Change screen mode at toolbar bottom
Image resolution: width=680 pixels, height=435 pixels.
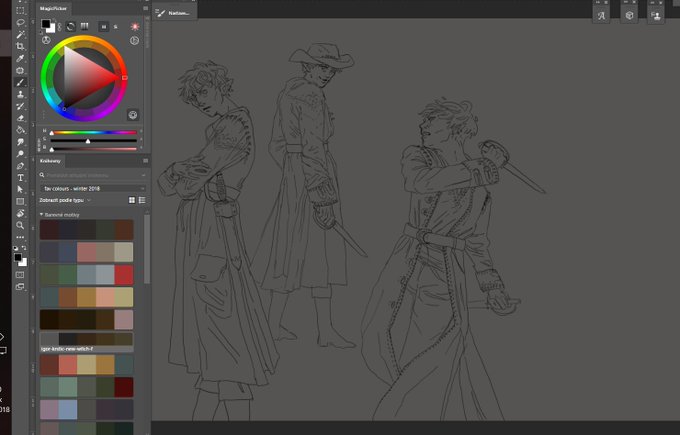pyautogui.click(x=20, y=287)
